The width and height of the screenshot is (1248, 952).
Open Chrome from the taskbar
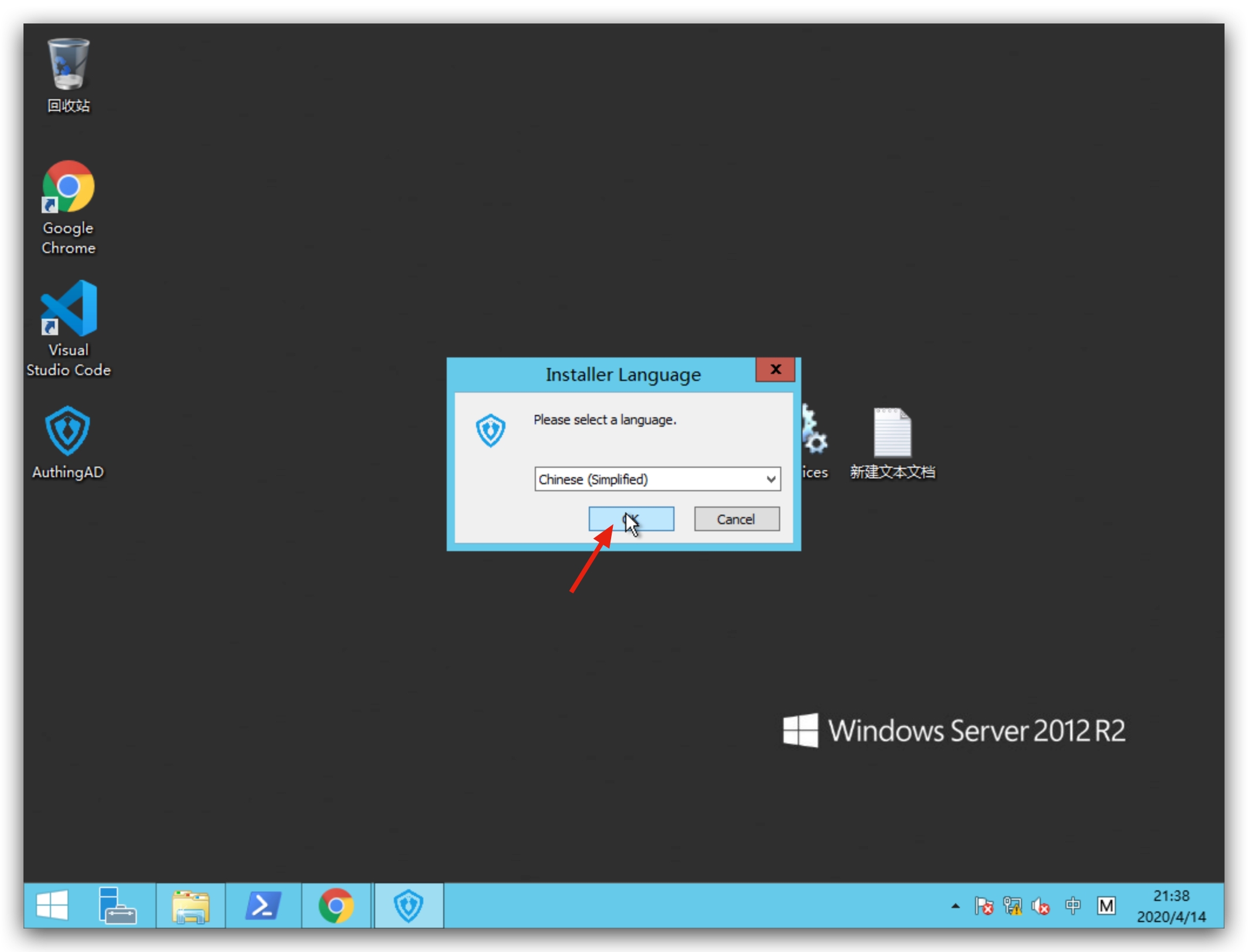[x=336, y=906]
